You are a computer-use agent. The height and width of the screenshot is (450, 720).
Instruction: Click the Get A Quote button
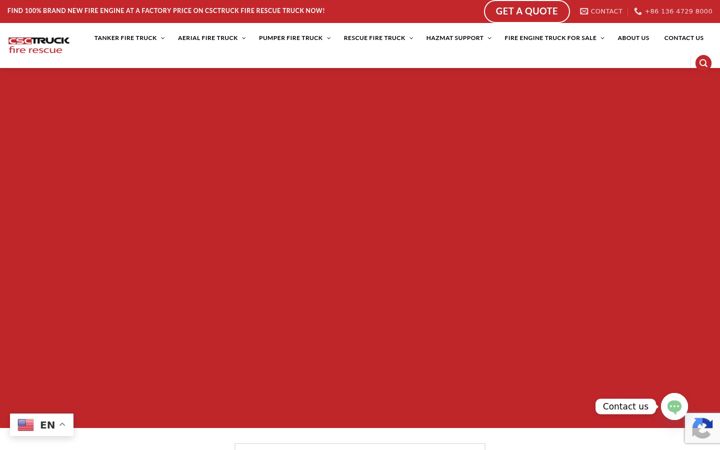point(527,11)
